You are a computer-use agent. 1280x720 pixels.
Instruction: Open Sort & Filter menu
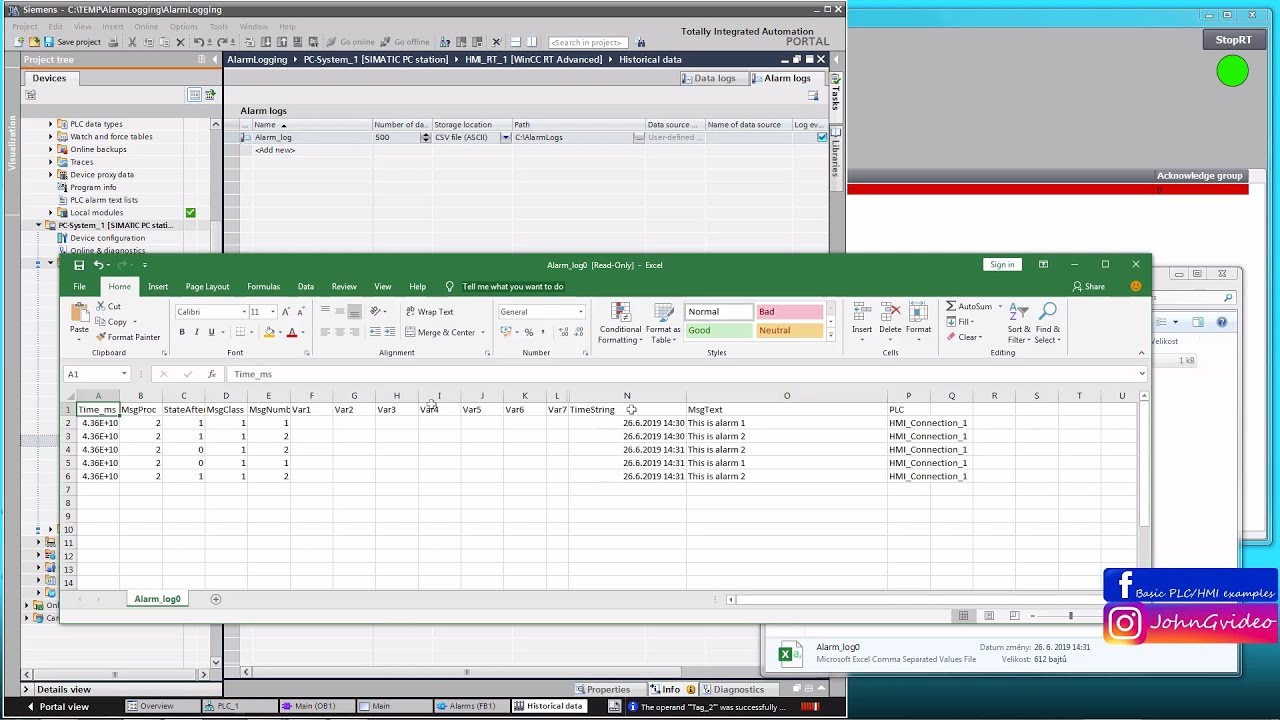(x=1019, y=324)
